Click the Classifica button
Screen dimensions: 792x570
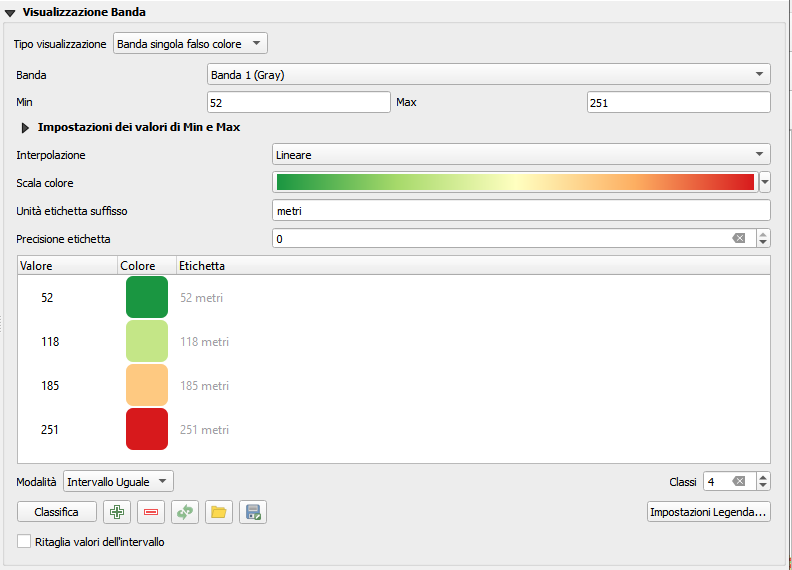pyautogui.click(x=57, y=512)
